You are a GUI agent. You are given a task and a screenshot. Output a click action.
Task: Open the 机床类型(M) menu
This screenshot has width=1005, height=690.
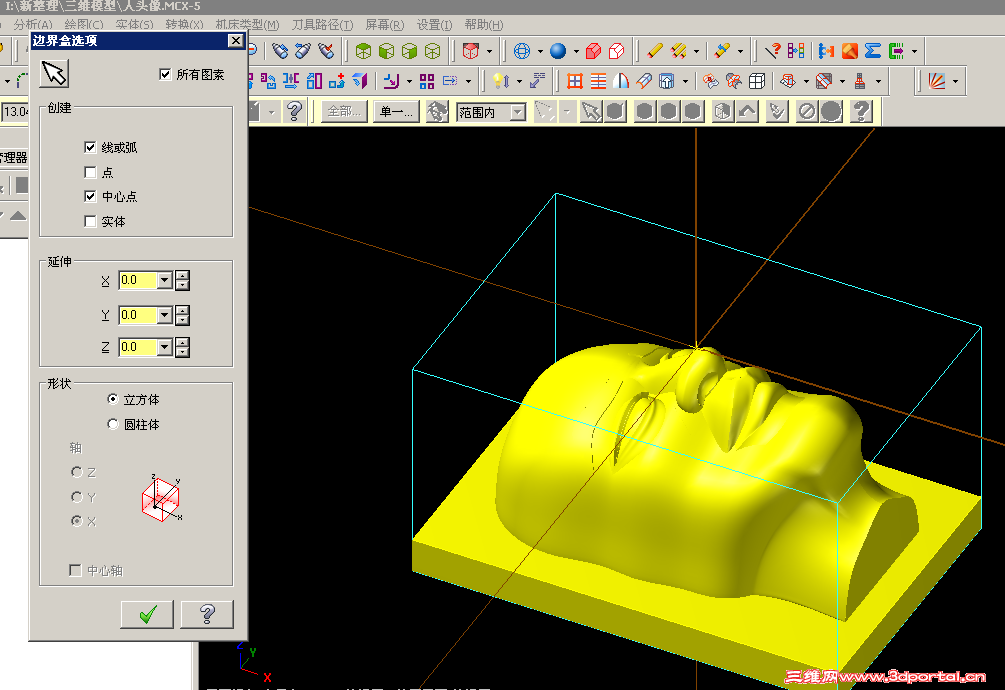click(247, 25)
